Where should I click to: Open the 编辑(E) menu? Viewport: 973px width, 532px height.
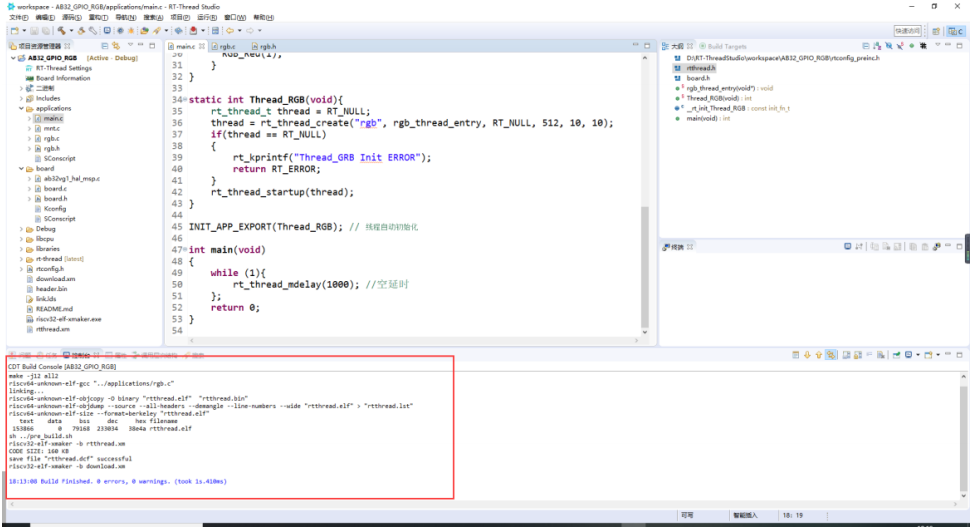[x=45, y=17]
